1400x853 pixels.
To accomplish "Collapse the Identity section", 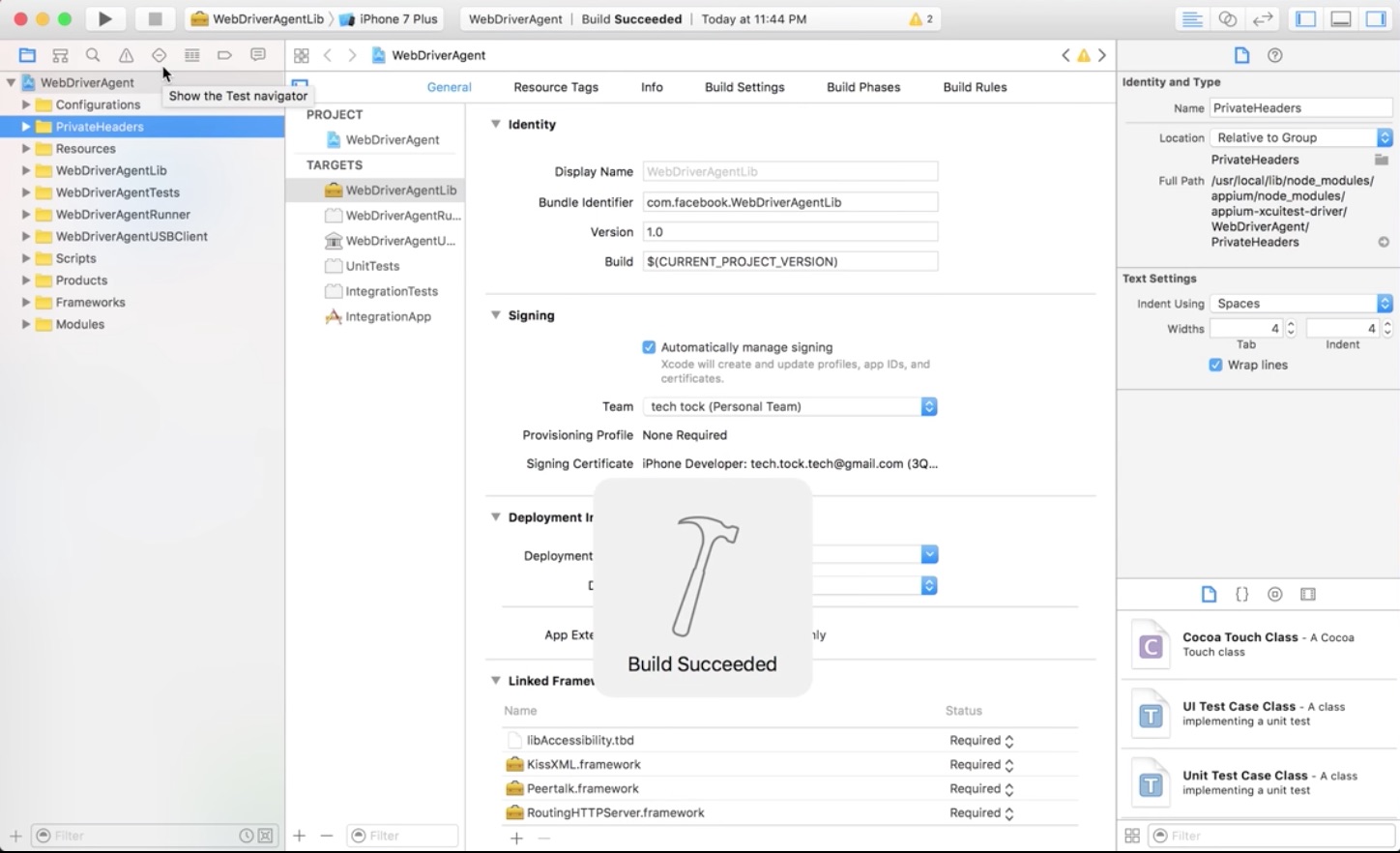I will (495, 124).
